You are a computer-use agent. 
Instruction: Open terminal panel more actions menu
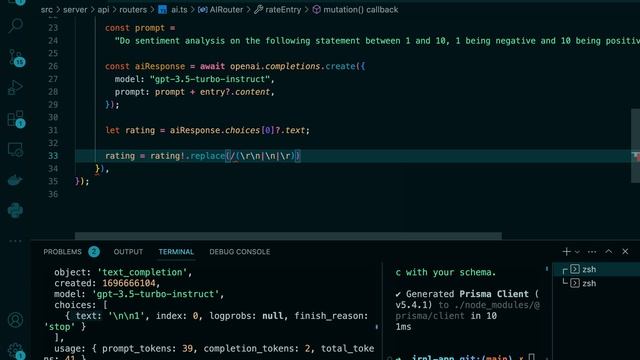coord(592,252)
